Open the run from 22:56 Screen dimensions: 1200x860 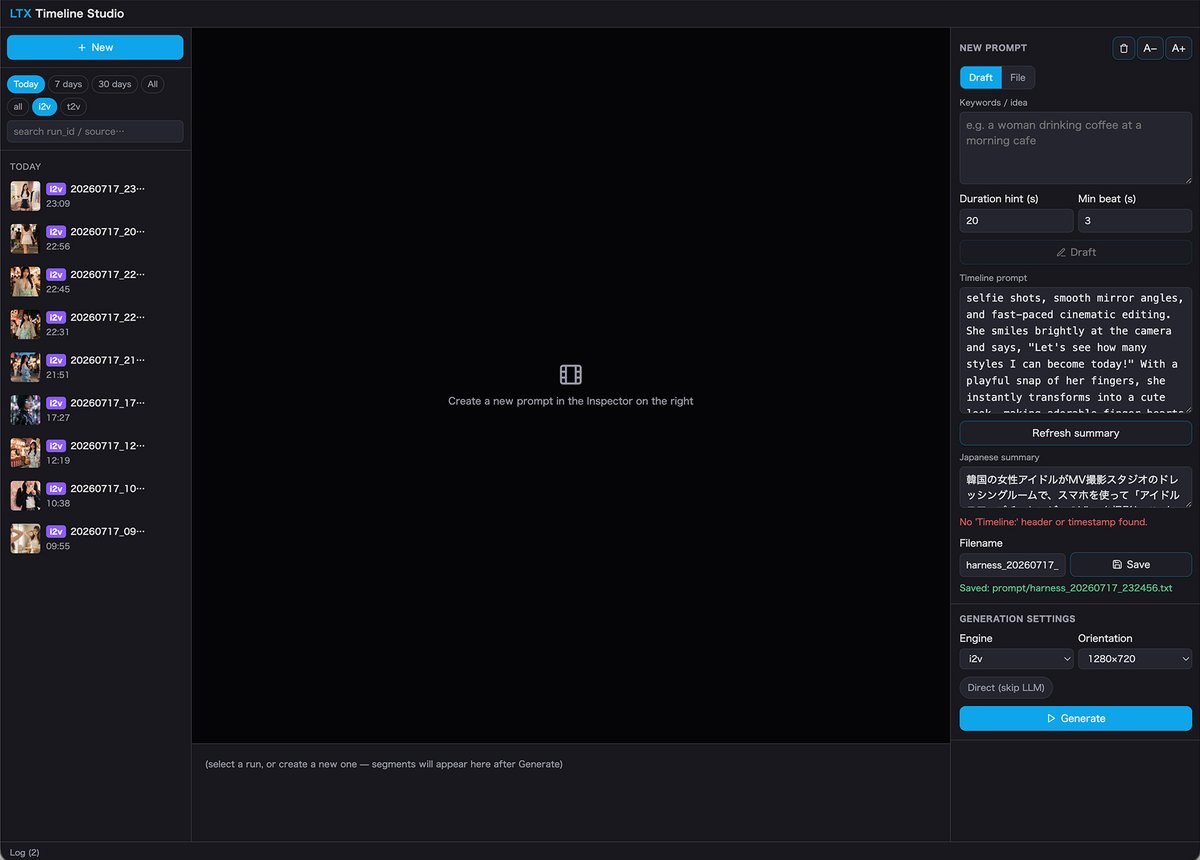tap(95, 239)
